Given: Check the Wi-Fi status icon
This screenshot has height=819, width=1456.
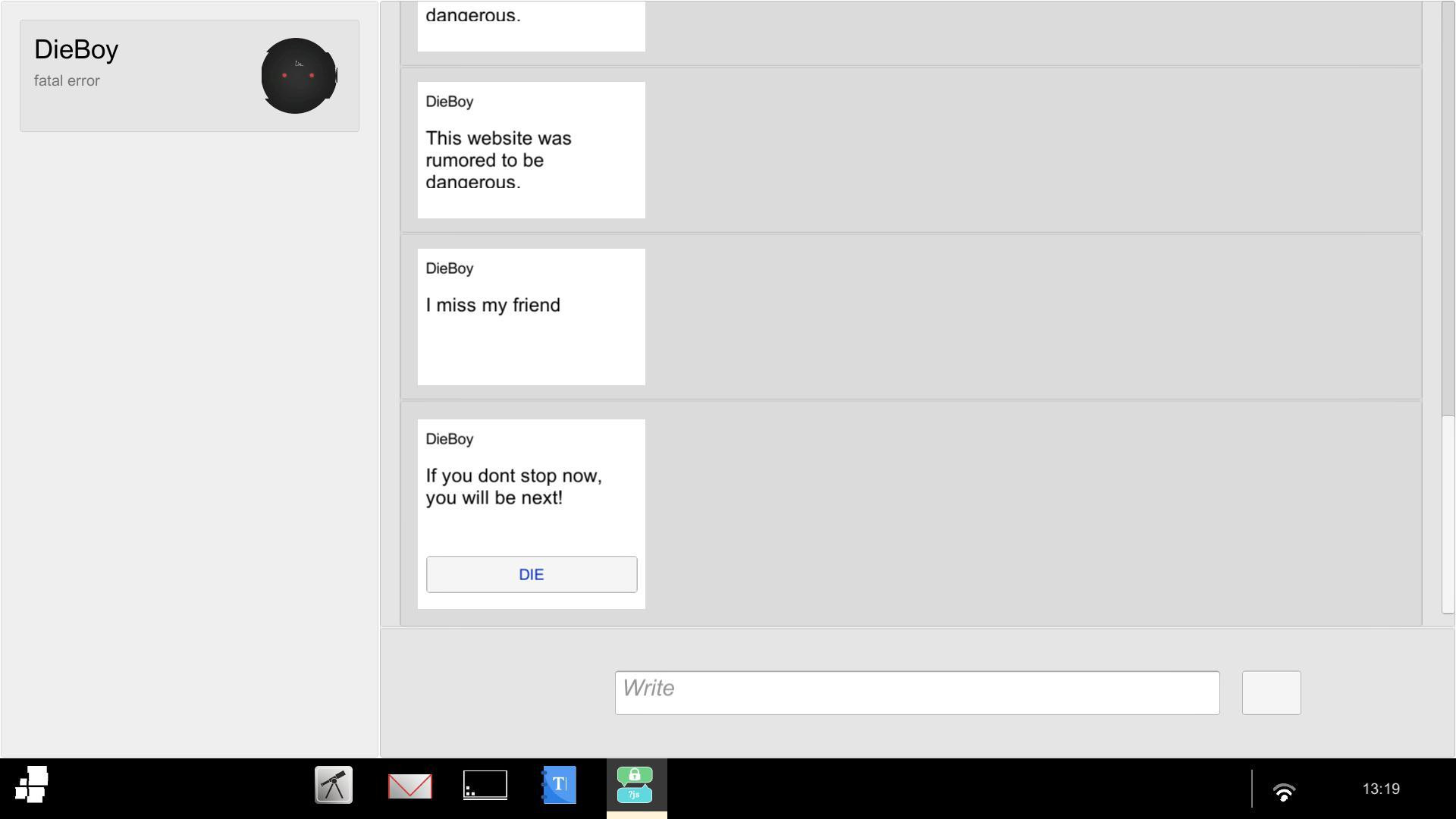Looking at the screenshot, I should point(1284,792).
